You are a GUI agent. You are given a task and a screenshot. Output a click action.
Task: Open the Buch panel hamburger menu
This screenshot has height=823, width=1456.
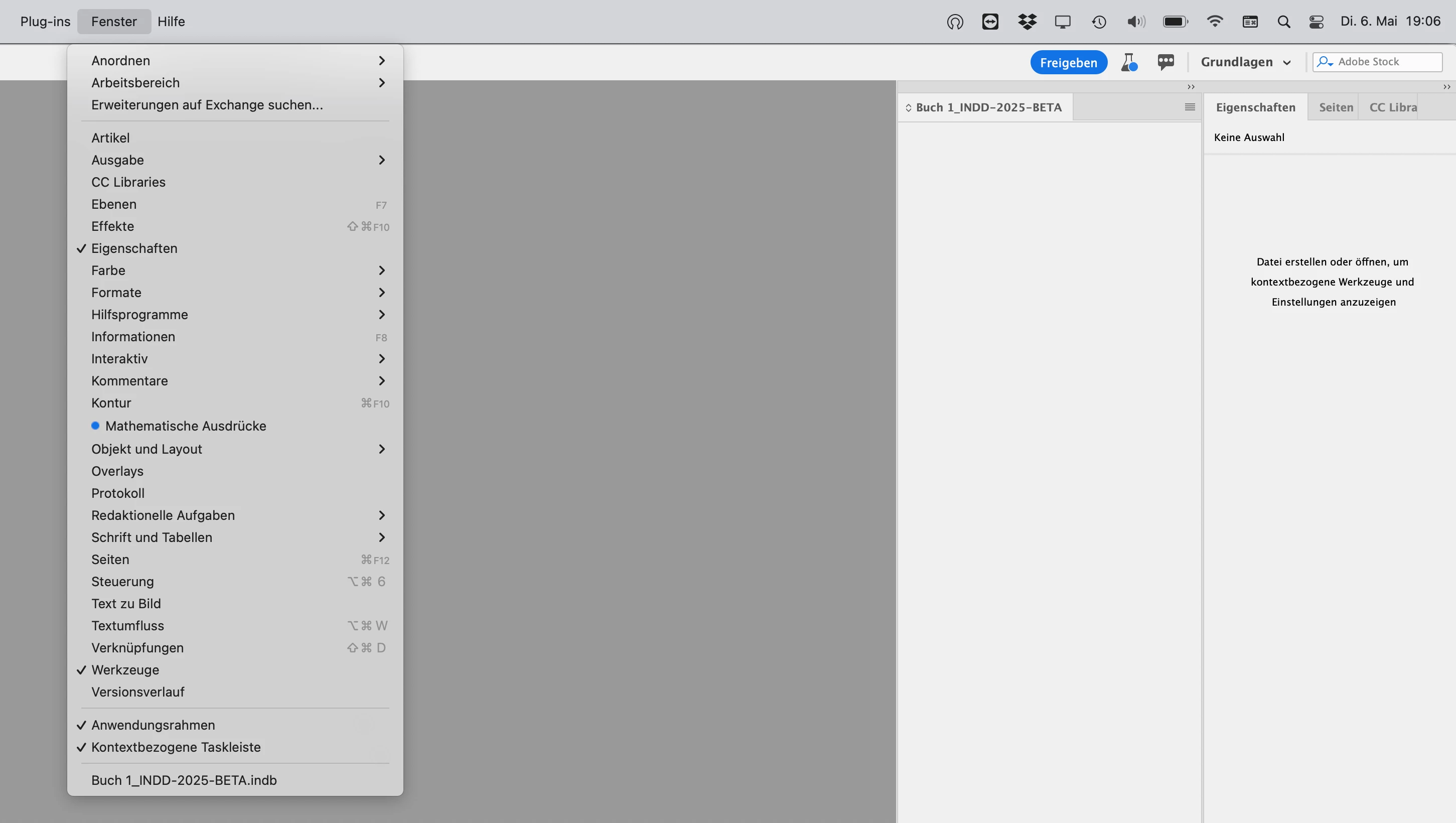1190,107
